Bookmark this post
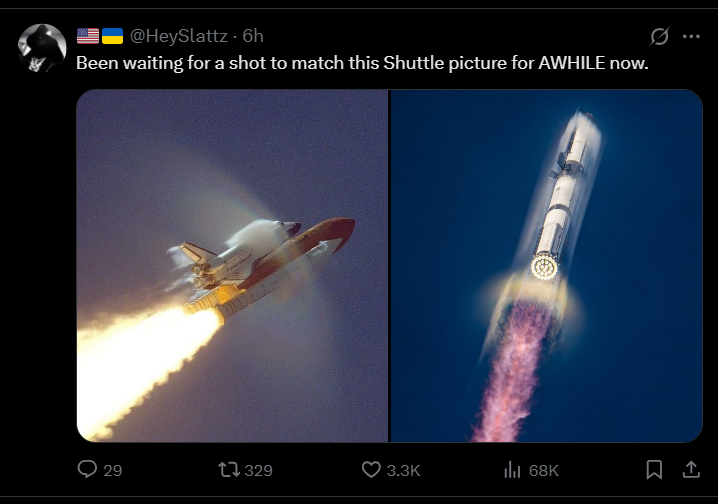 [654, 470]
